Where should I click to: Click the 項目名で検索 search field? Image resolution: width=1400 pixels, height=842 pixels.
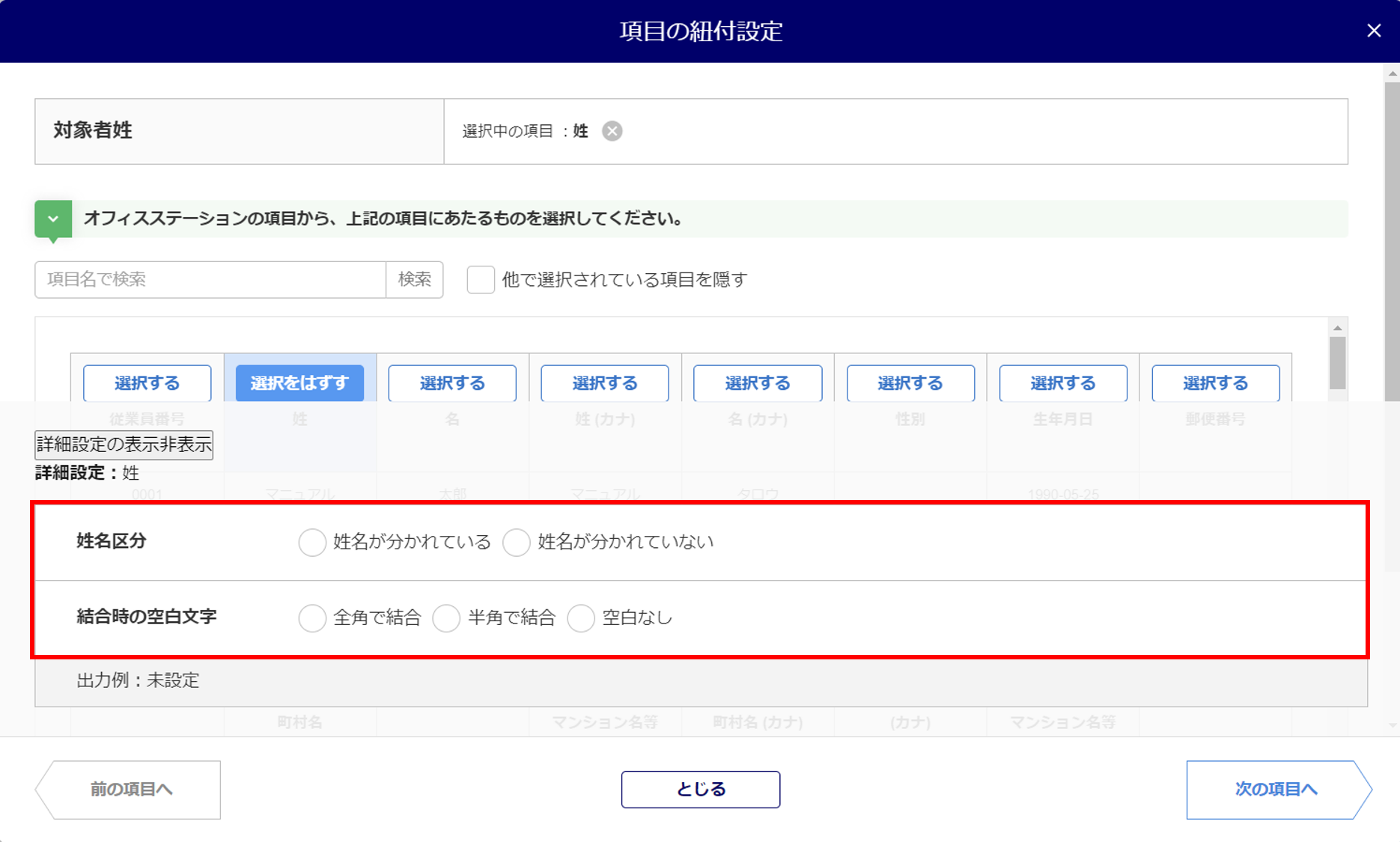[x=210, y=279]
